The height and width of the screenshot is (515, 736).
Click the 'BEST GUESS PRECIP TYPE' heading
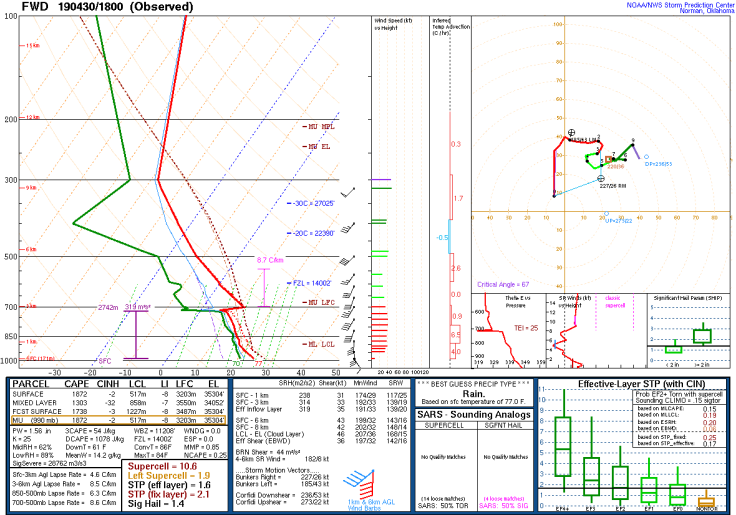click(x=474, y=384)
